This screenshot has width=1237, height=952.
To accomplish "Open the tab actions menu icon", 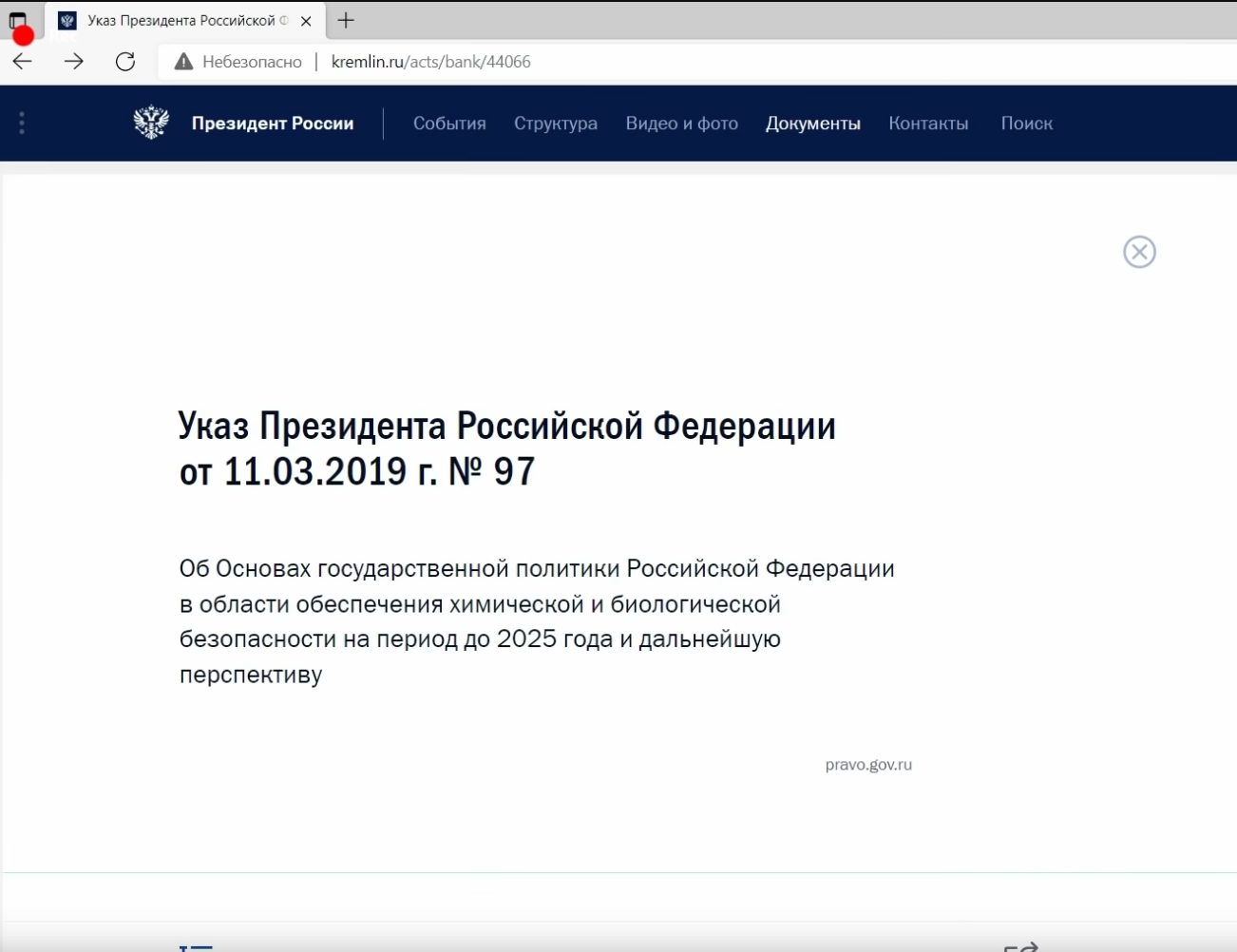I will pyautogui.click(x=18, y=21).
